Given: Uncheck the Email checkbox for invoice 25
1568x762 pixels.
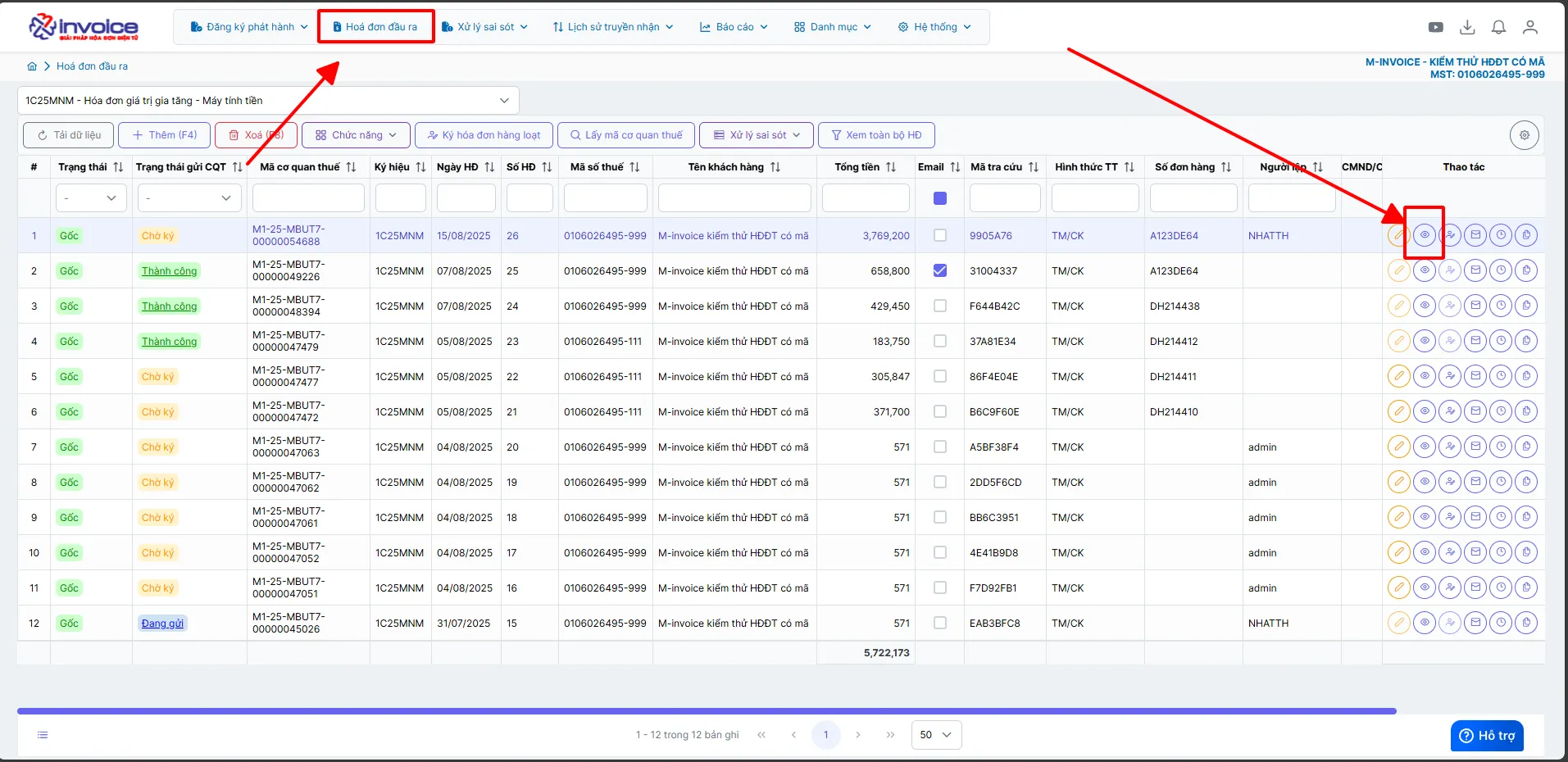Looking at the screenshot, I should click(x=940, y=270).
